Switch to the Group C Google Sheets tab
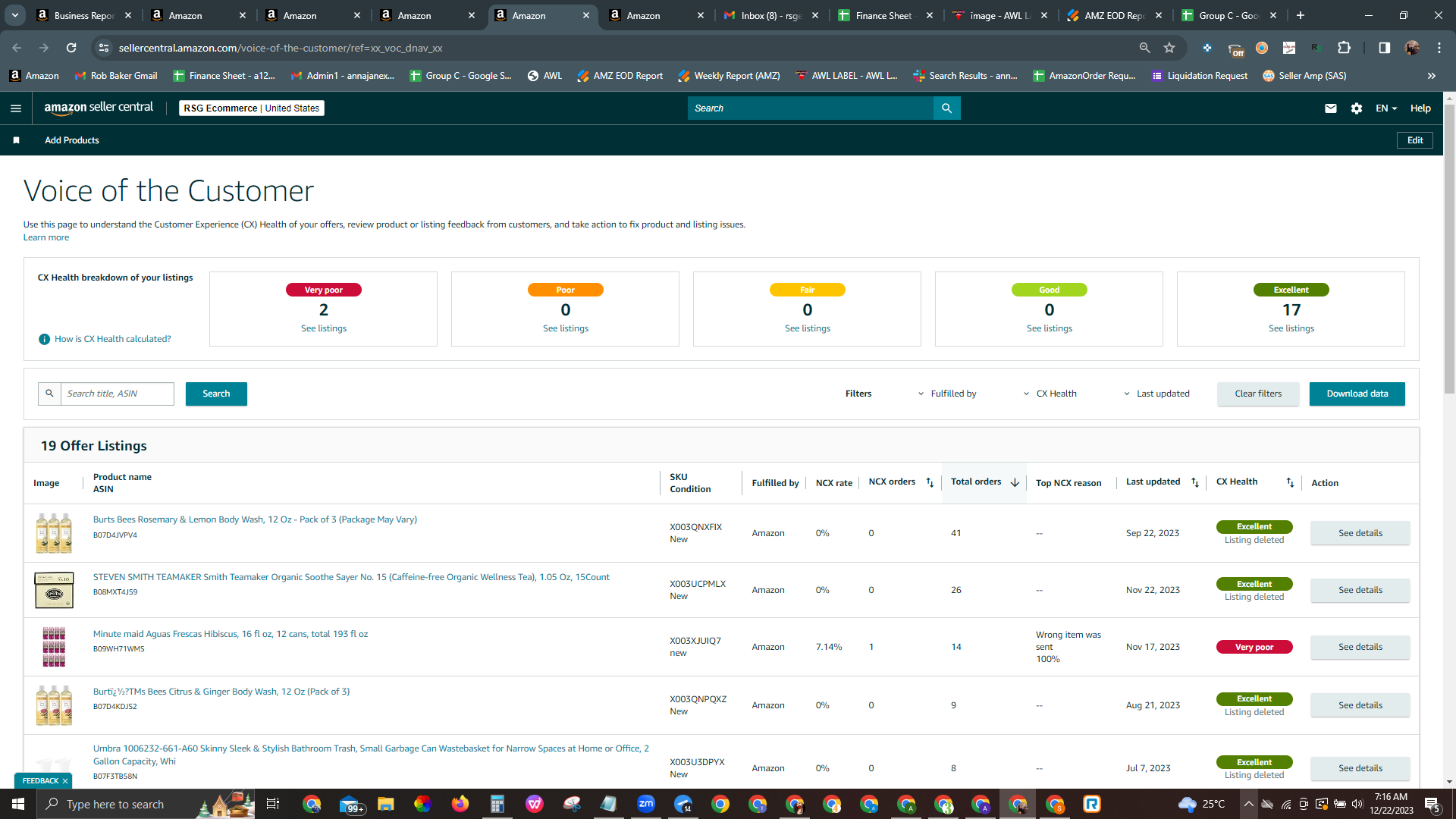The height and width of the screenshot is (819, 1456). [x=1228, y=15]
